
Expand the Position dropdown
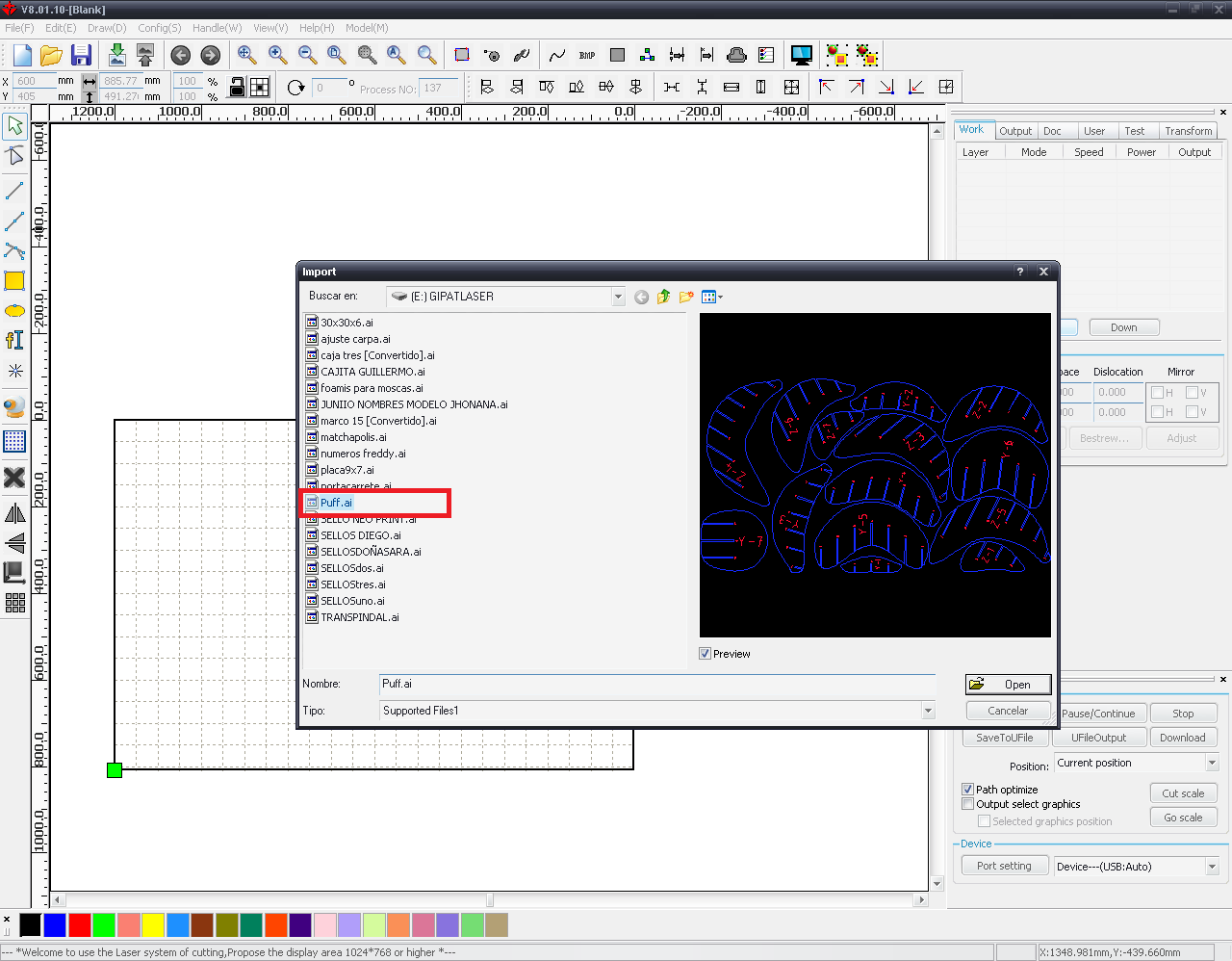[x=1212, y=763]
